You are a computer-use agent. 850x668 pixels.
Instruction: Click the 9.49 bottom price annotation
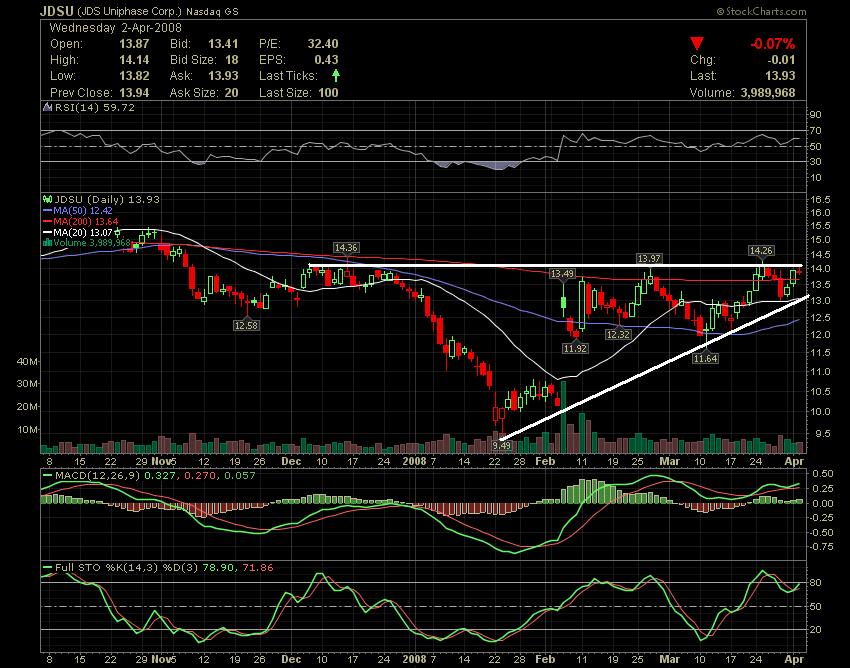[x=501, y=445]
